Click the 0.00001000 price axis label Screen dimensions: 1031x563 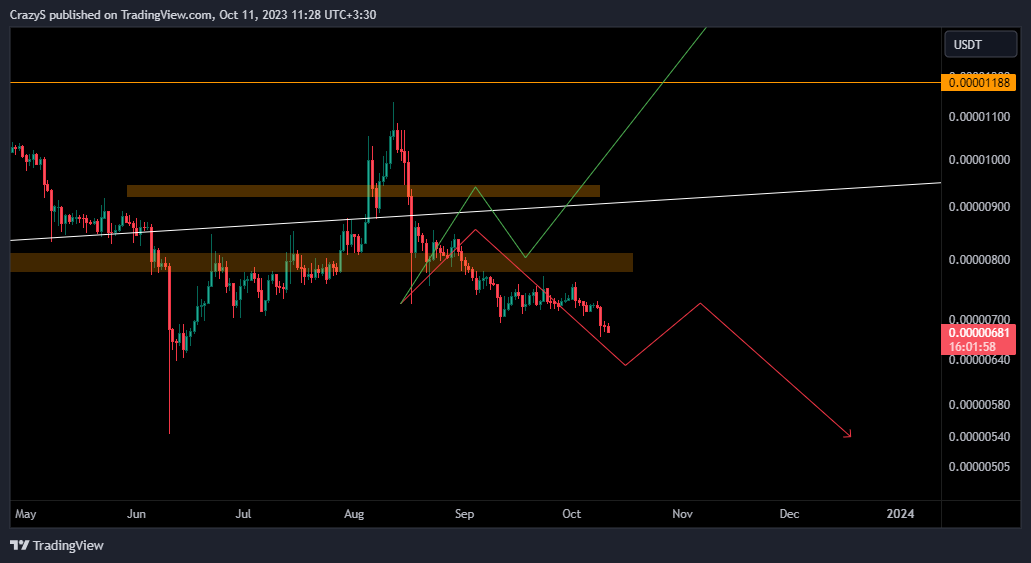coord(978,160)
